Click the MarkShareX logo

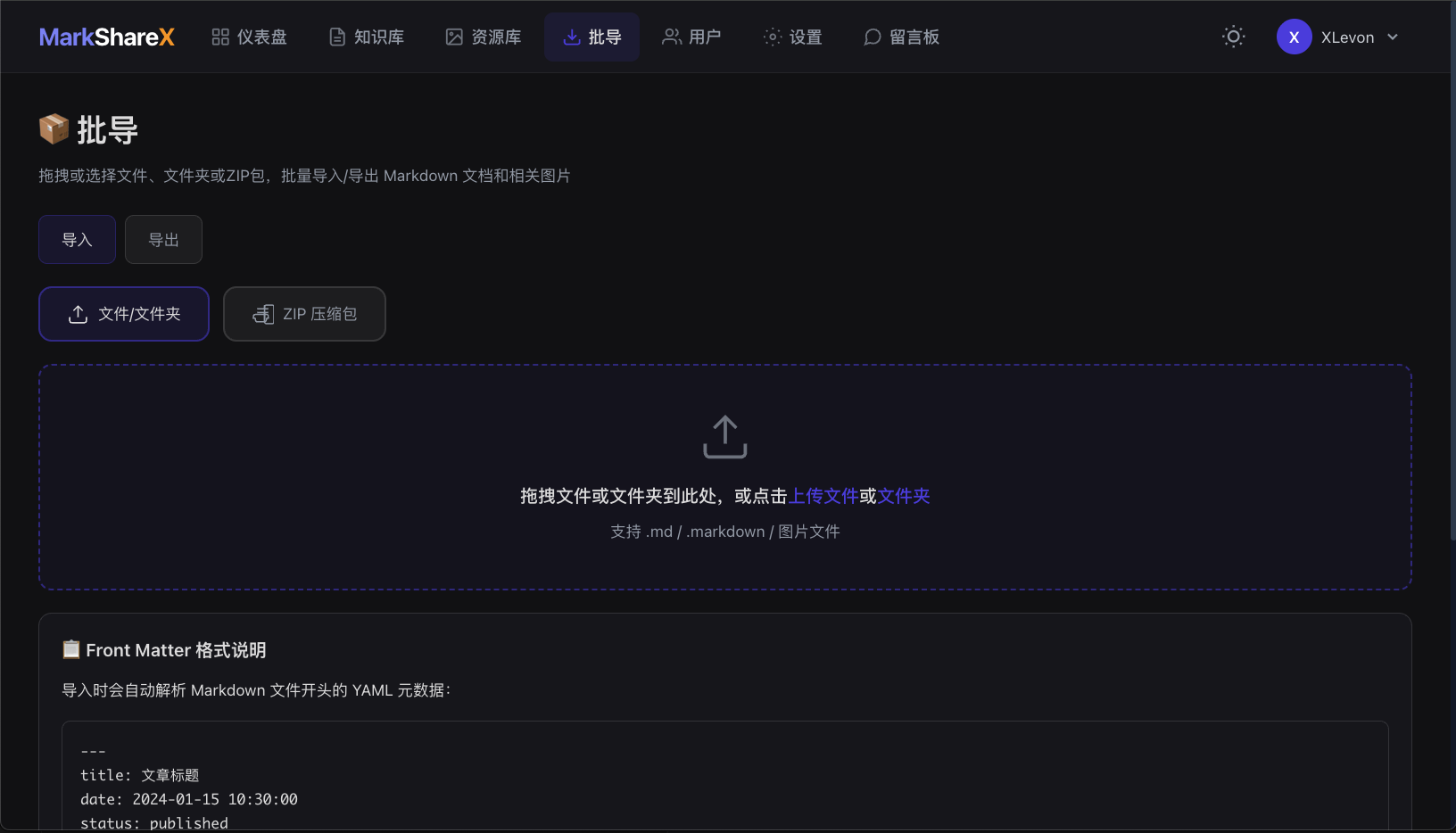click(107, 37)
